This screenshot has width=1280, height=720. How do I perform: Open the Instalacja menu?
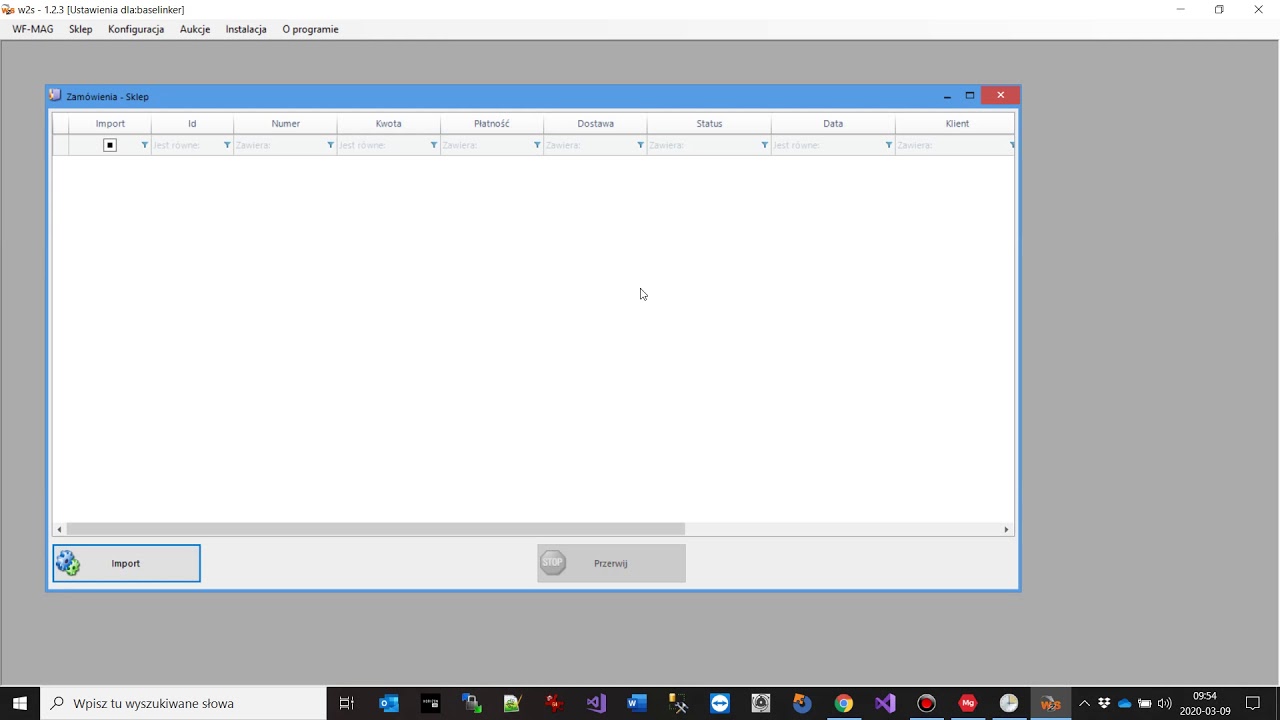[246, 29]
